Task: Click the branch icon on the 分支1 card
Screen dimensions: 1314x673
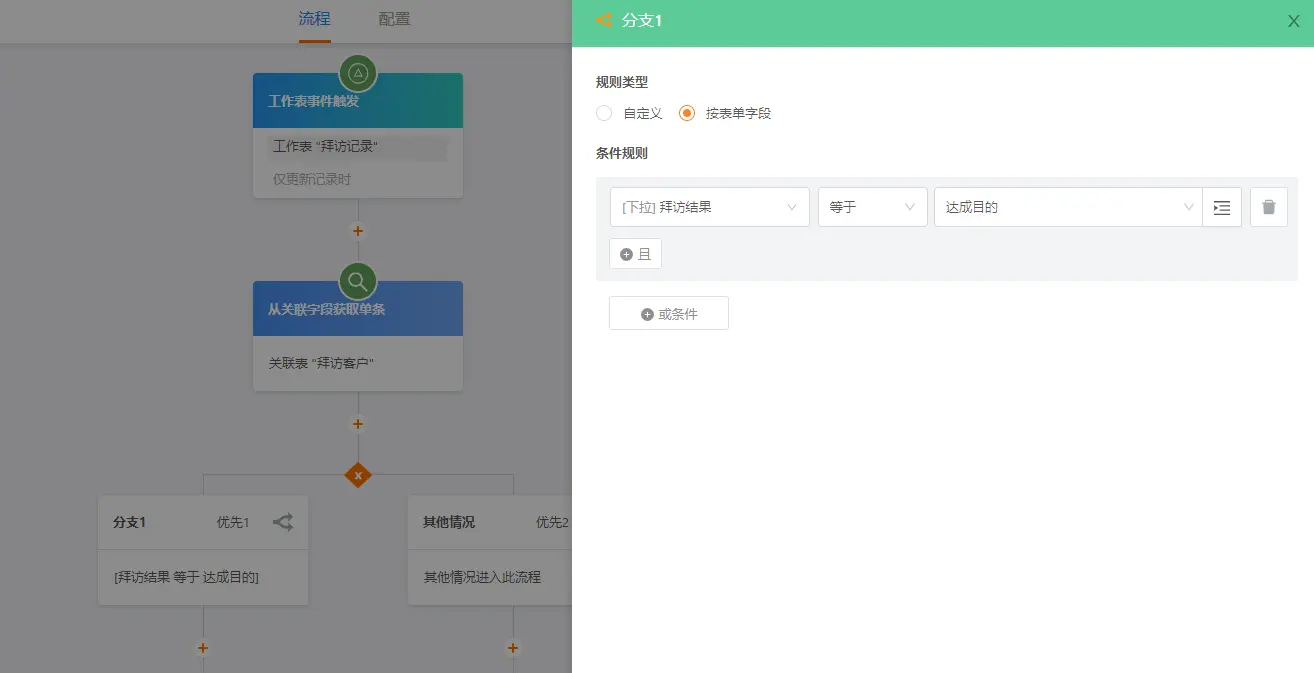Action: pos(283,522)
